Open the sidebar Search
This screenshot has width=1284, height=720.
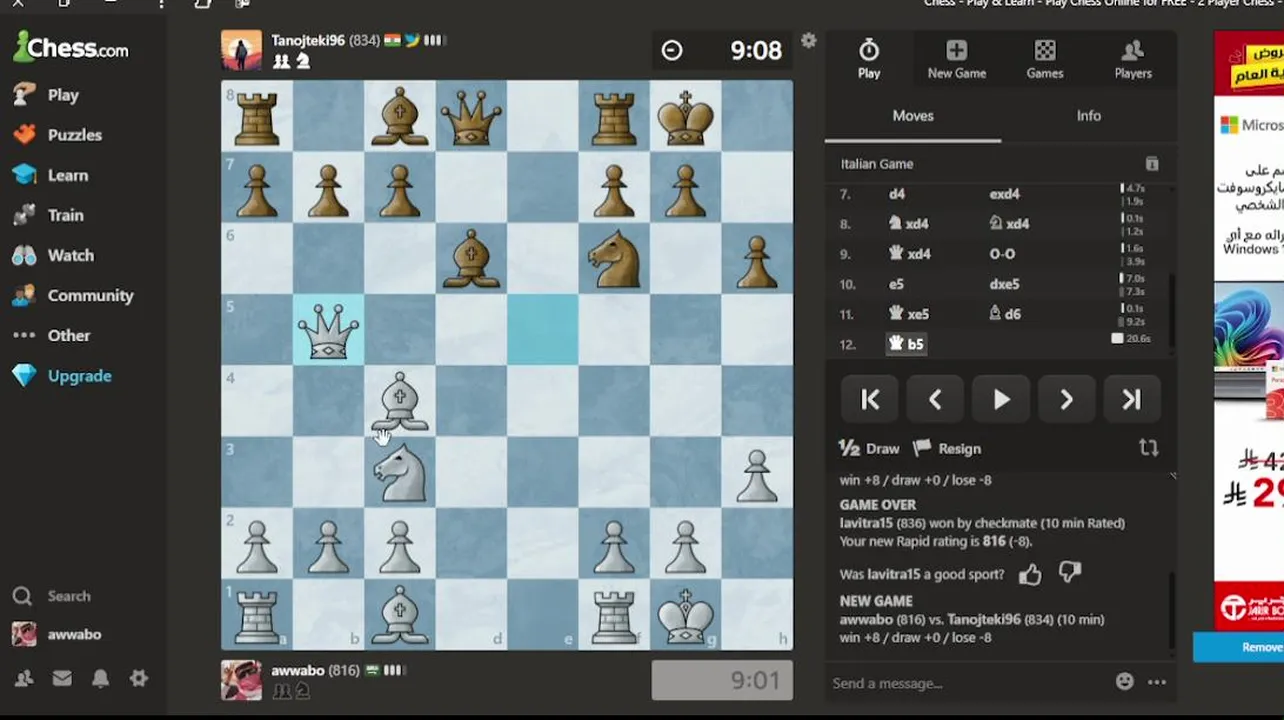point(52,596)
